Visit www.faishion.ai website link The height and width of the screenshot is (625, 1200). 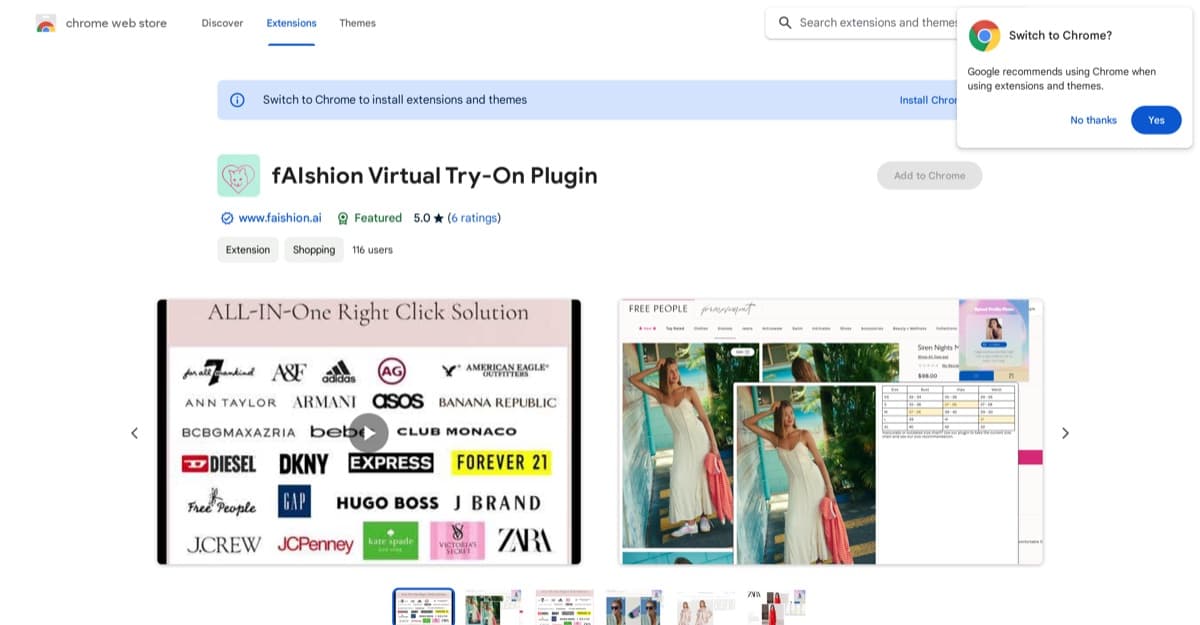tap(278, 217)
